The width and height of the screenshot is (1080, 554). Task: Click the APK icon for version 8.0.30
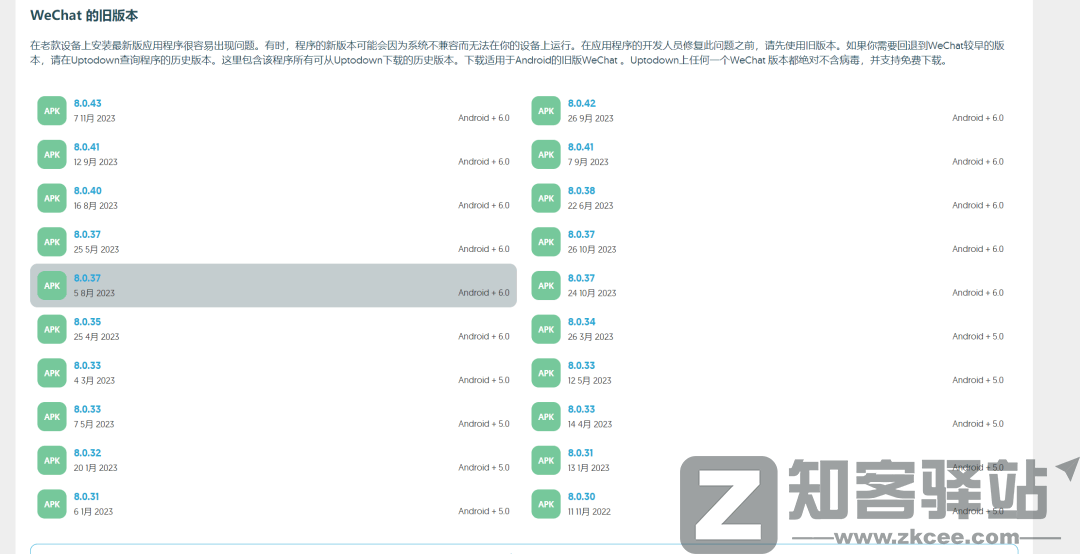[545, 504]
